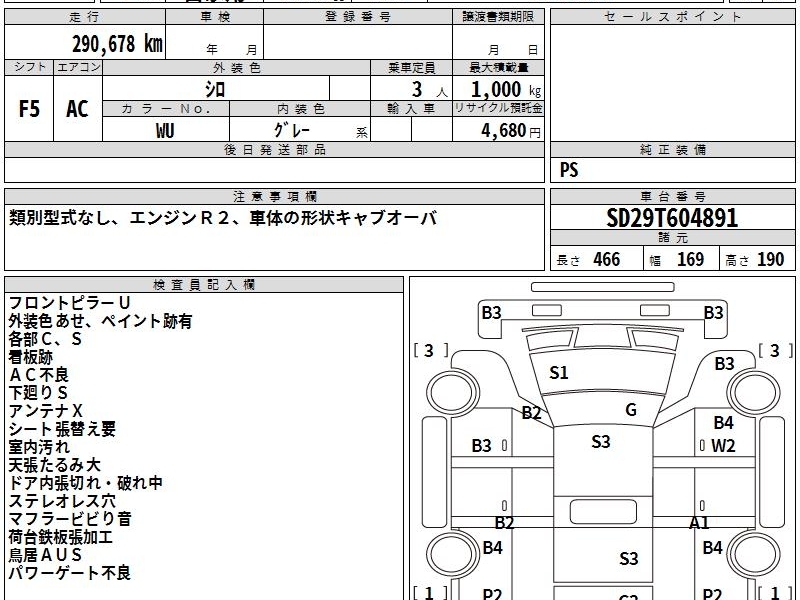Screen dimensions: 800x600
Task: Click the note ドア内張切れ・破れ中
Action: 85,483
